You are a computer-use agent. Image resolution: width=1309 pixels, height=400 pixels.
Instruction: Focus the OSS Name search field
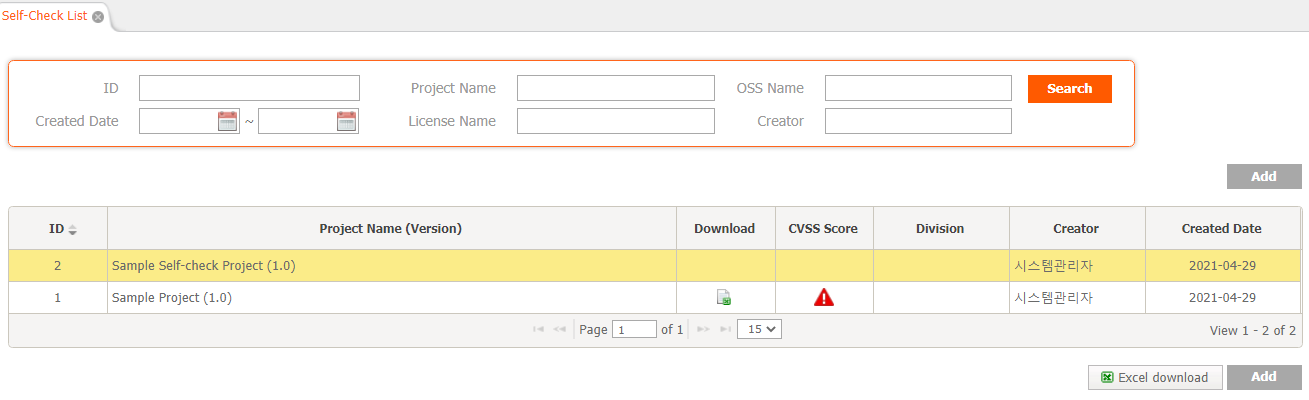click(918, 88)
